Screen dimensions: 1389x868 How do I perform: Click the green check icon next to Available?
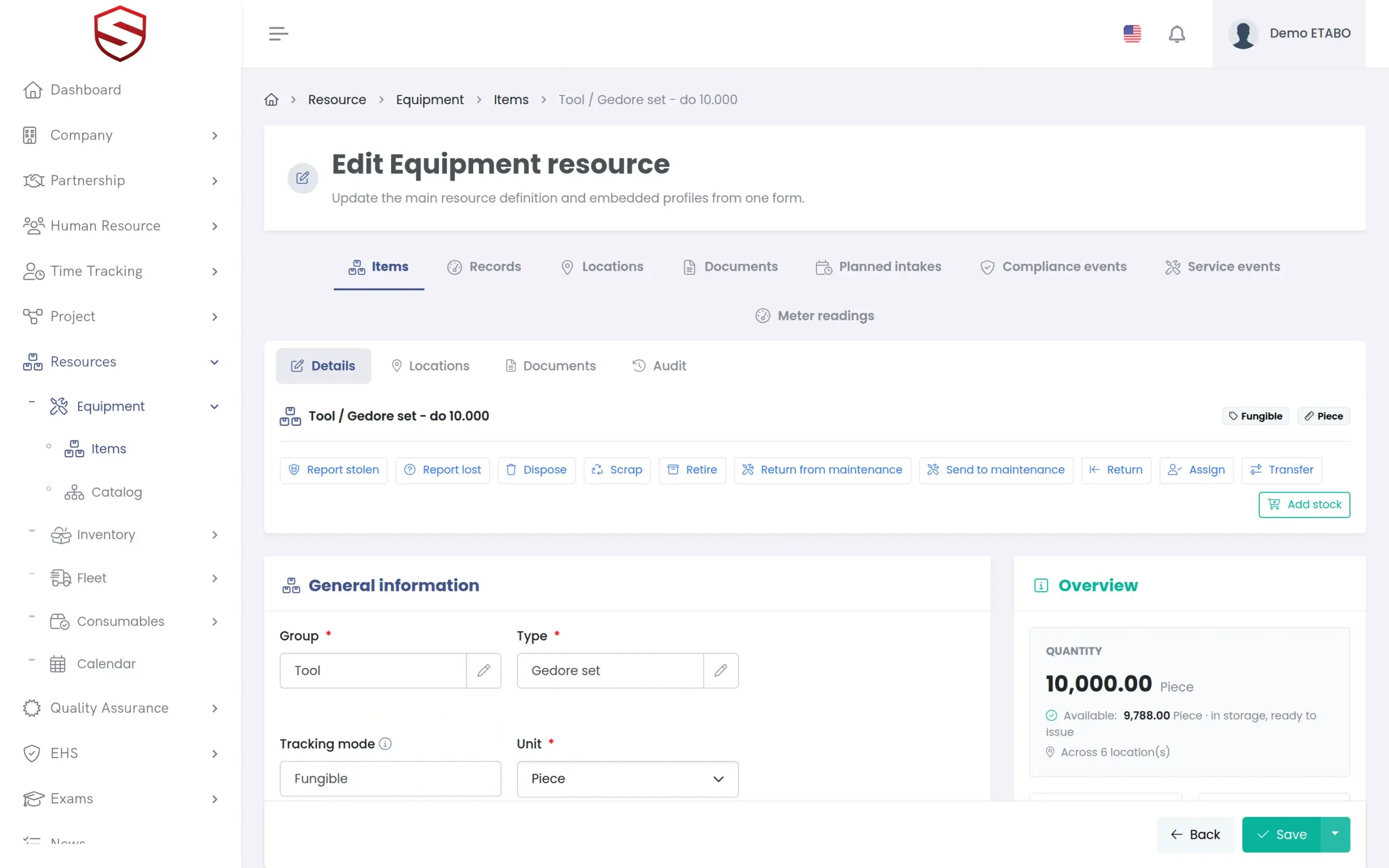pos(1051,716)
